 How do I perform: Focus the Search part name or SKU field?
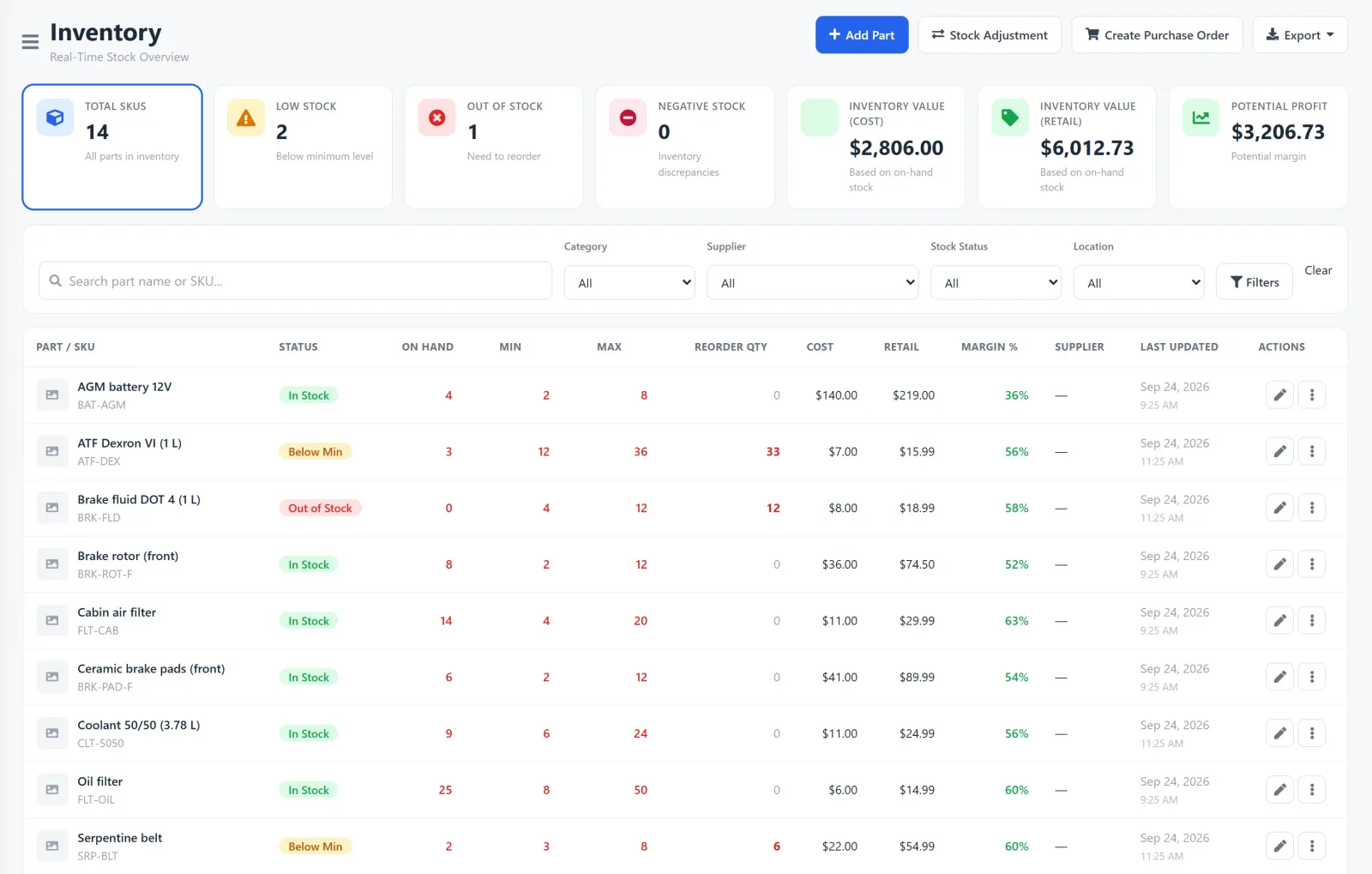tap(295, 280)
